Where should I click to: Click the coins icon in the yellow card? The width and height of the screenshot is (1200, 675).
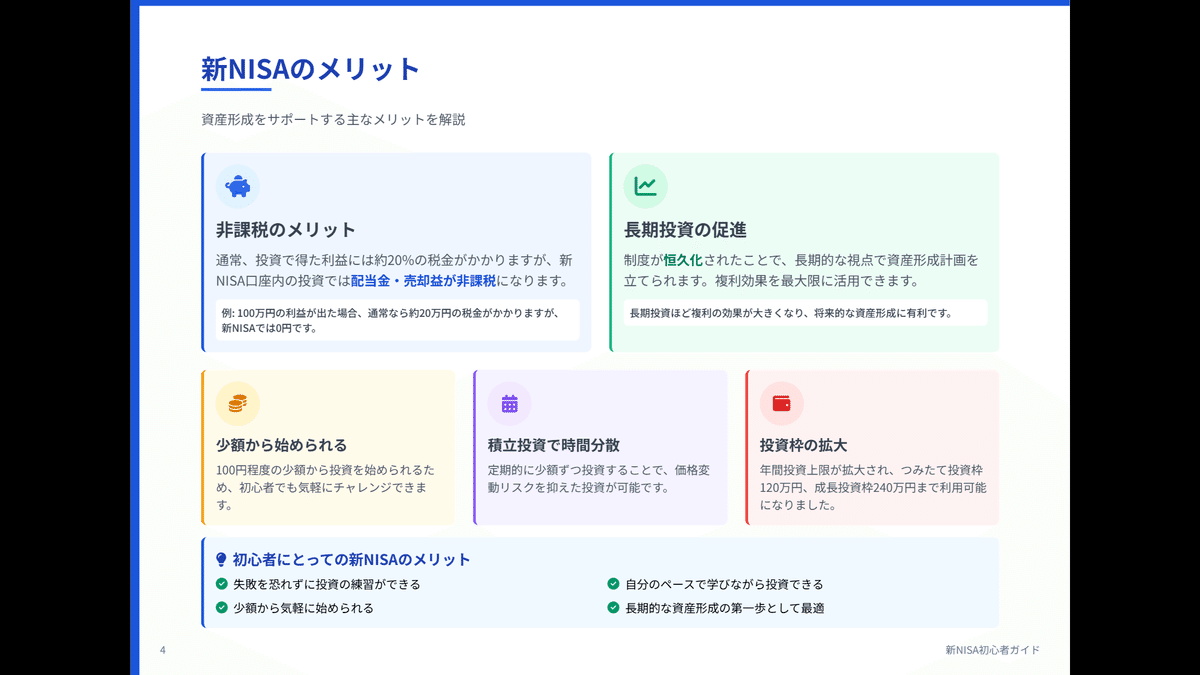pos(236,404)
